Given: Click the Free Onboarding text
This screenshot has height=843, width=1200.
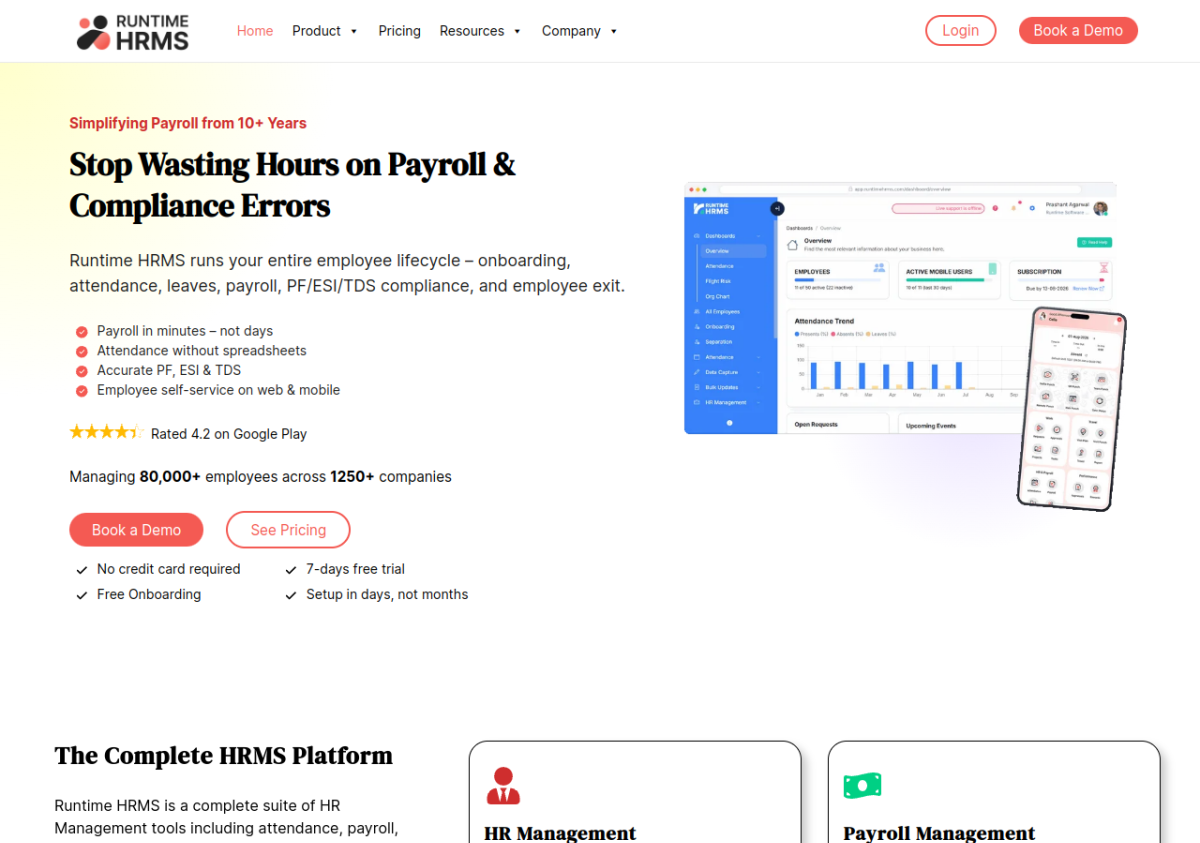Looking at the screenshot, I should [x=149, y=594].
